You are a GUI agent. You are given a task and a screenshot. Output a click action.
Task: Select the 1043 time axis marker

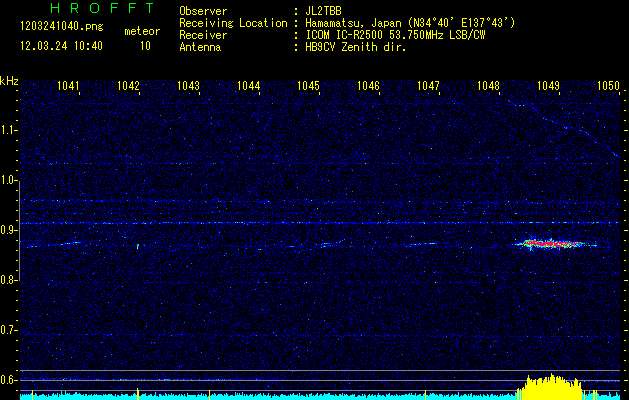(x=188, y=86)
